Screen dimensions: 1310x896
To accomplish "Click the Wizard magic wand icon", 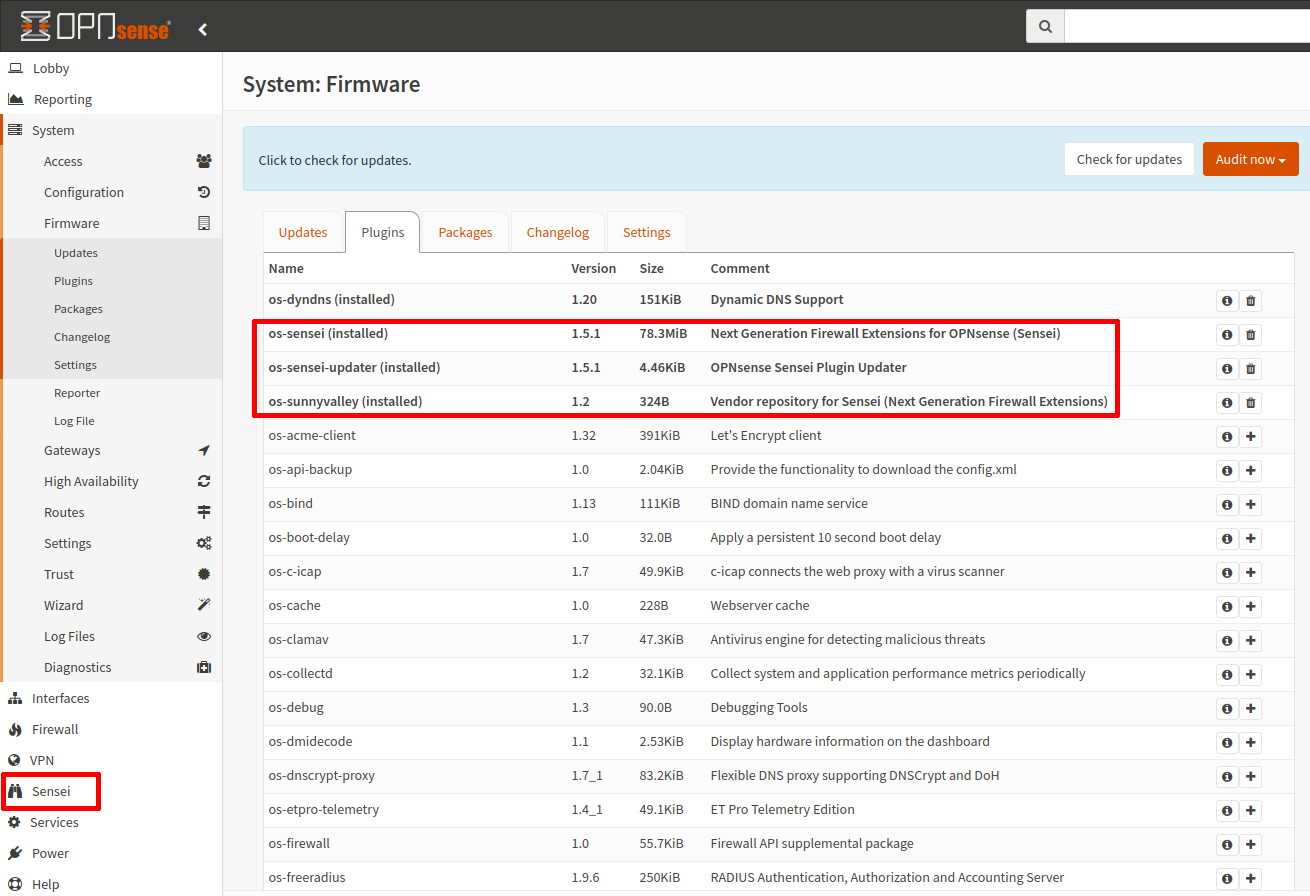I will tap(204, 605).
